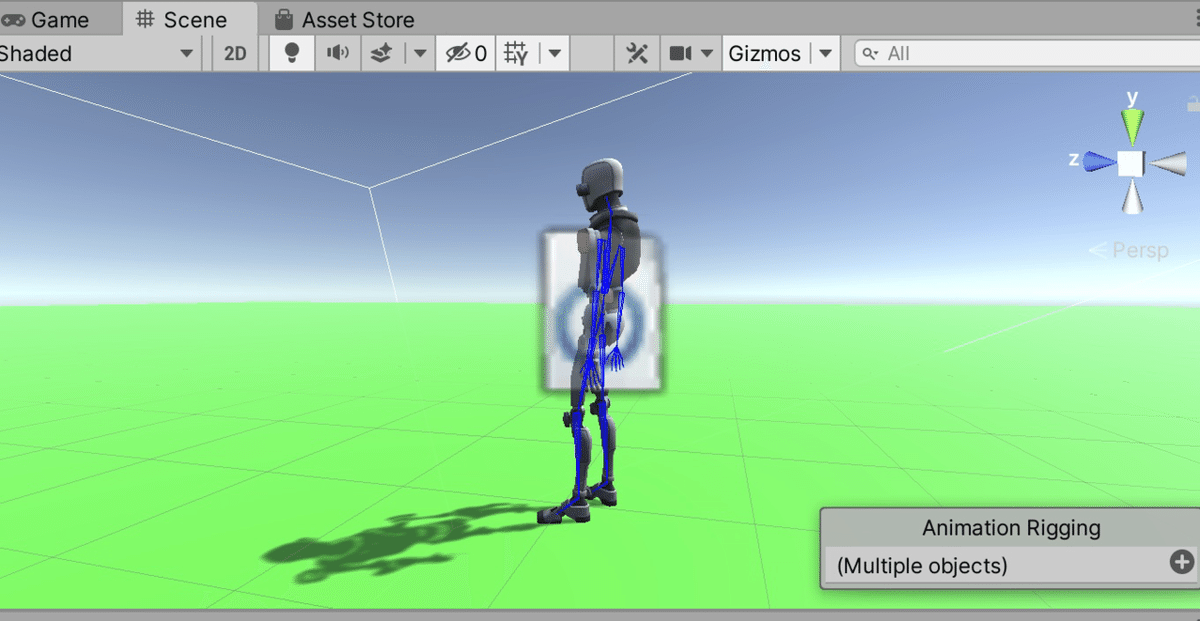Enable 2D view mode
This screenshot has height=621, width=1200.
click(233, 53)
